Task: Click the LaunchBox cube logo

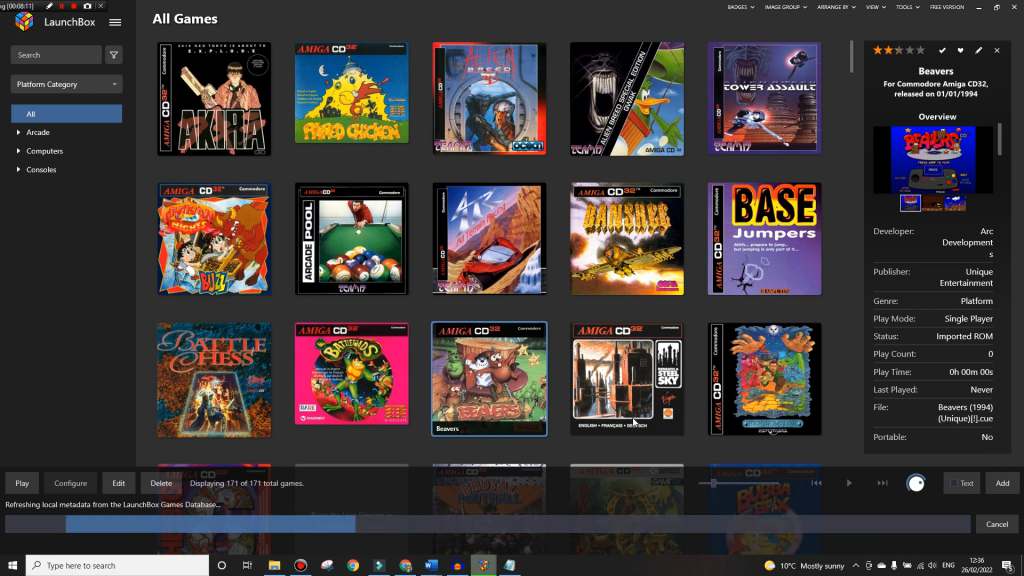Action: pyautogui.click(x=24, y=22)
